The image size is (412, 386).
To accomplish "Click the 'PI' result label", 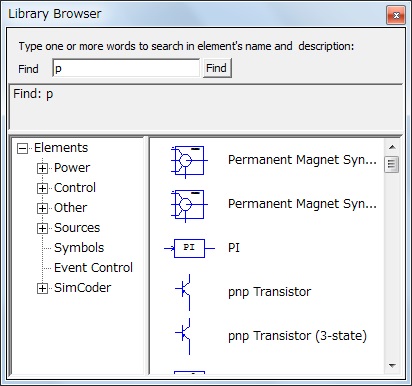I will pyautogui.click(x=234, y=248).
